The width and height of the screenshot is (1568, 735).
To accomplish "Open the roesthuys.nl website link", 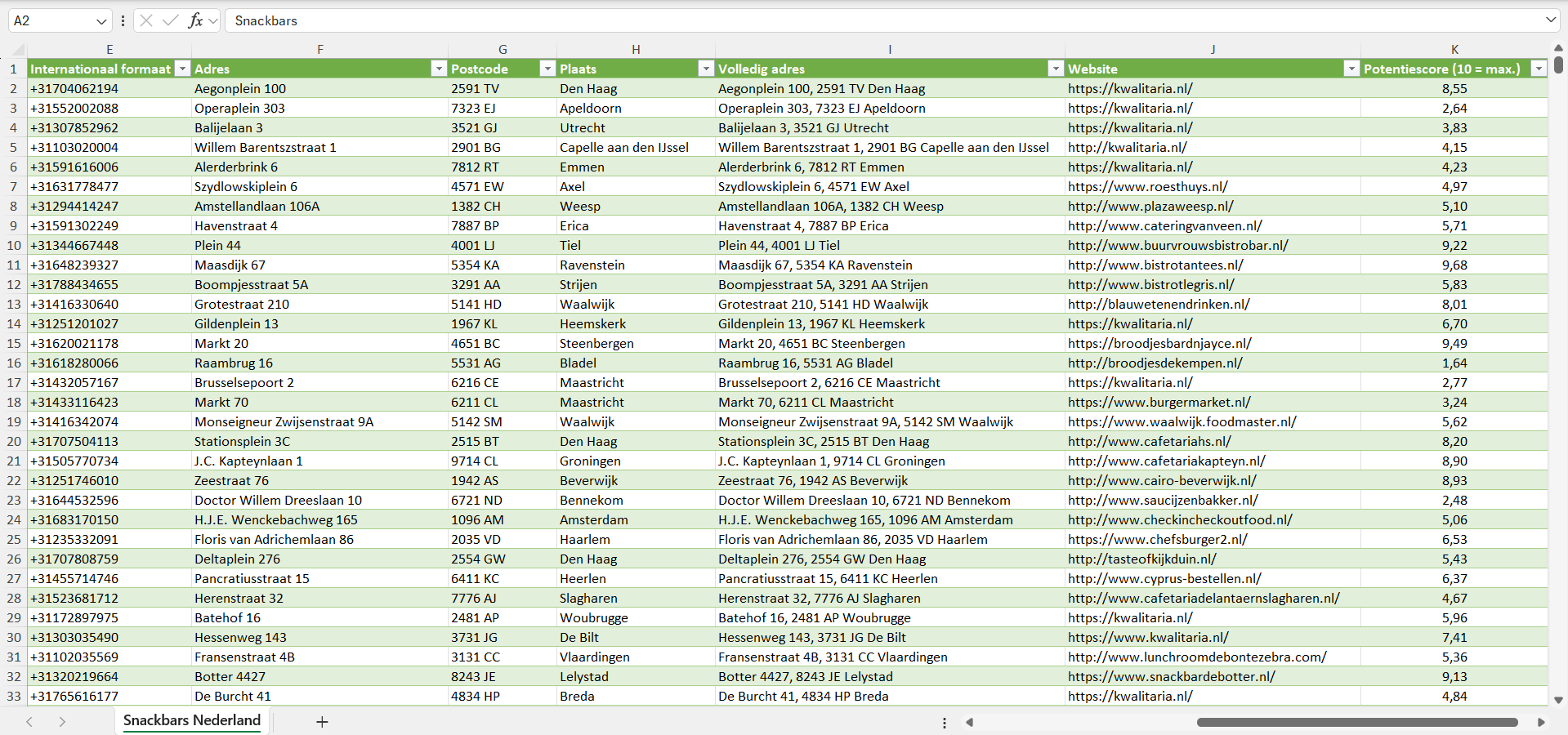I will (1147, 187).
